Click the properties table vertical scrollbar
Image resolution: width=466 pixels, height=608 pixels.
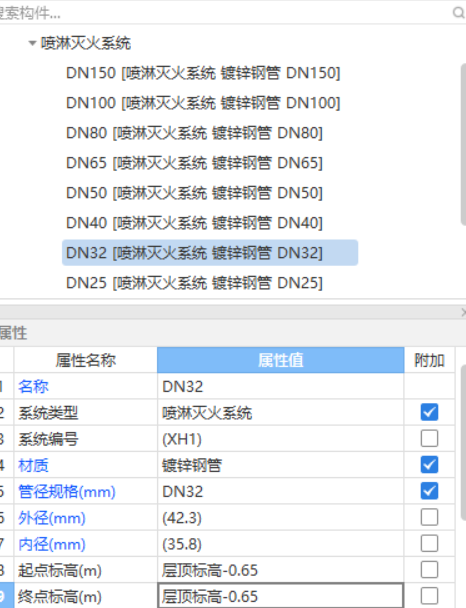[463, 442]
